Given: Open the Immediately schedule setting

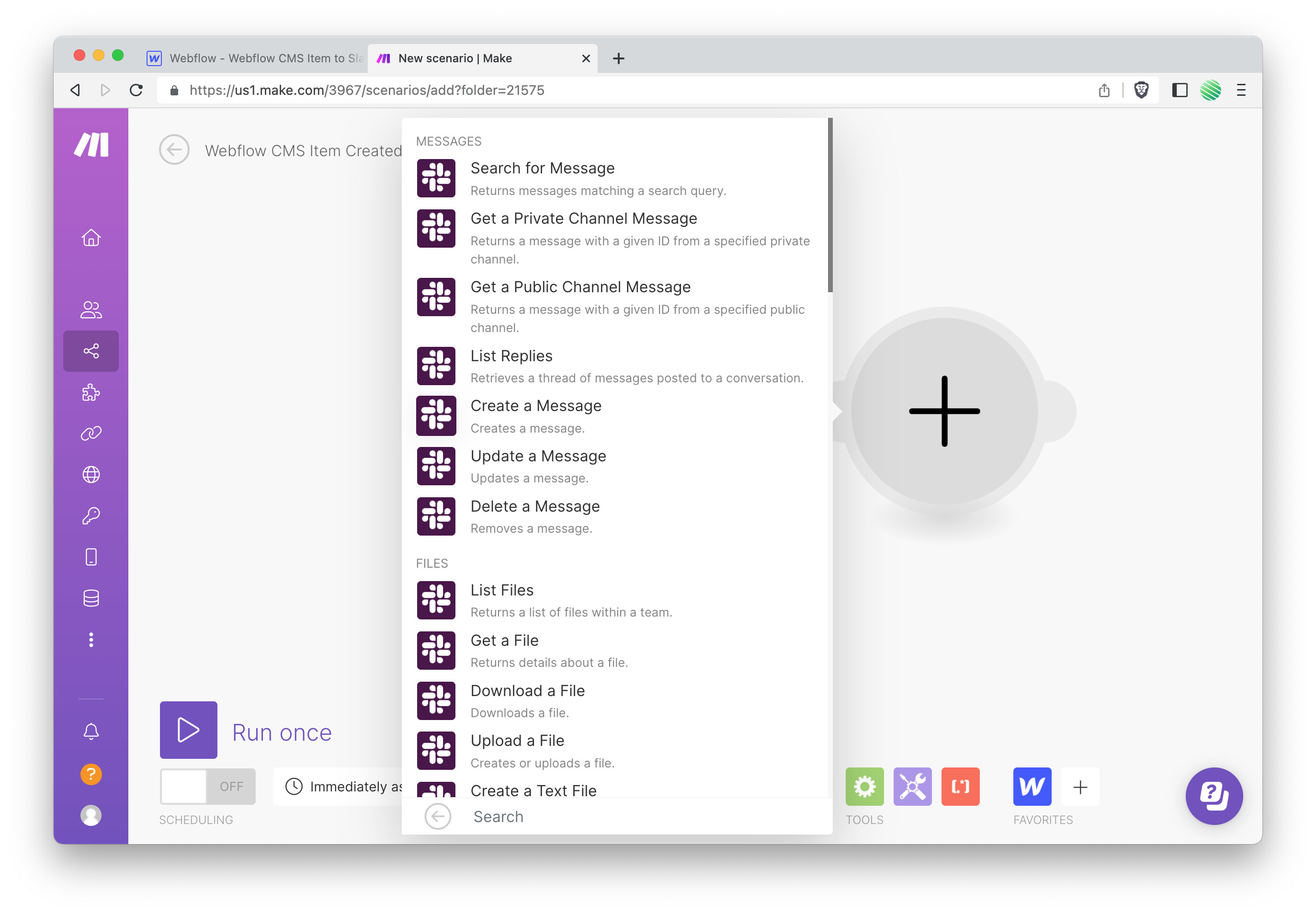Looking at the screenshot, I should coord(344,786).
